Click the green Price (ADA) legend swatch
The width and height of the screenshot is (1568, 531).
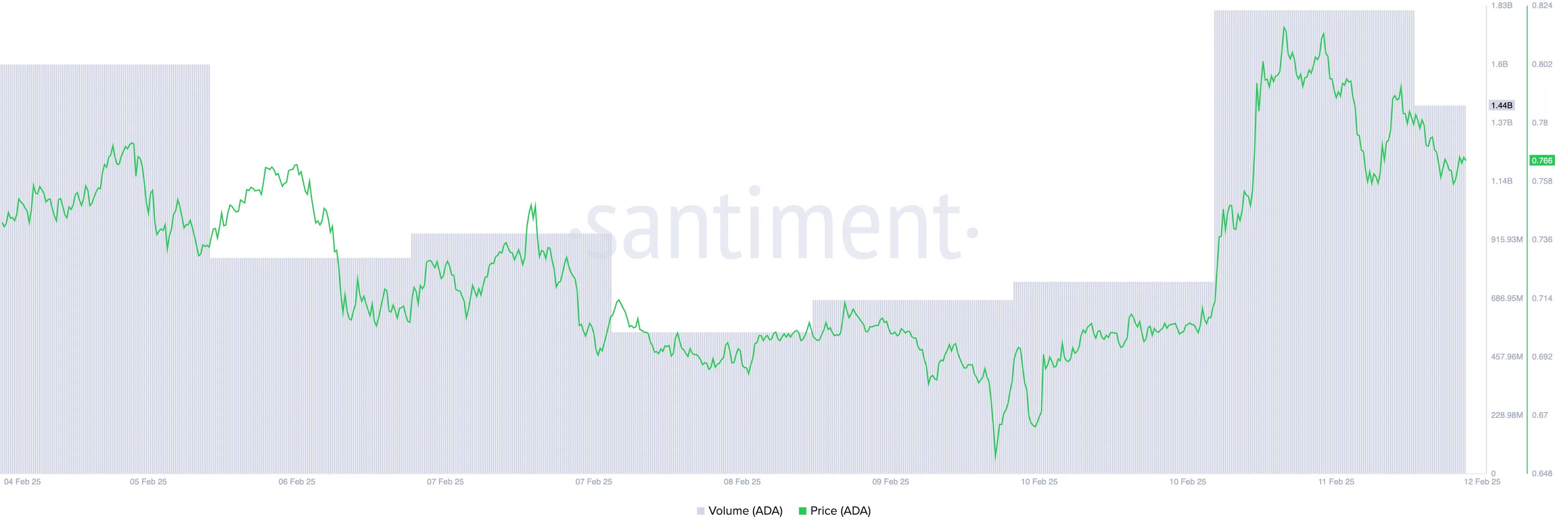(802, 511)
